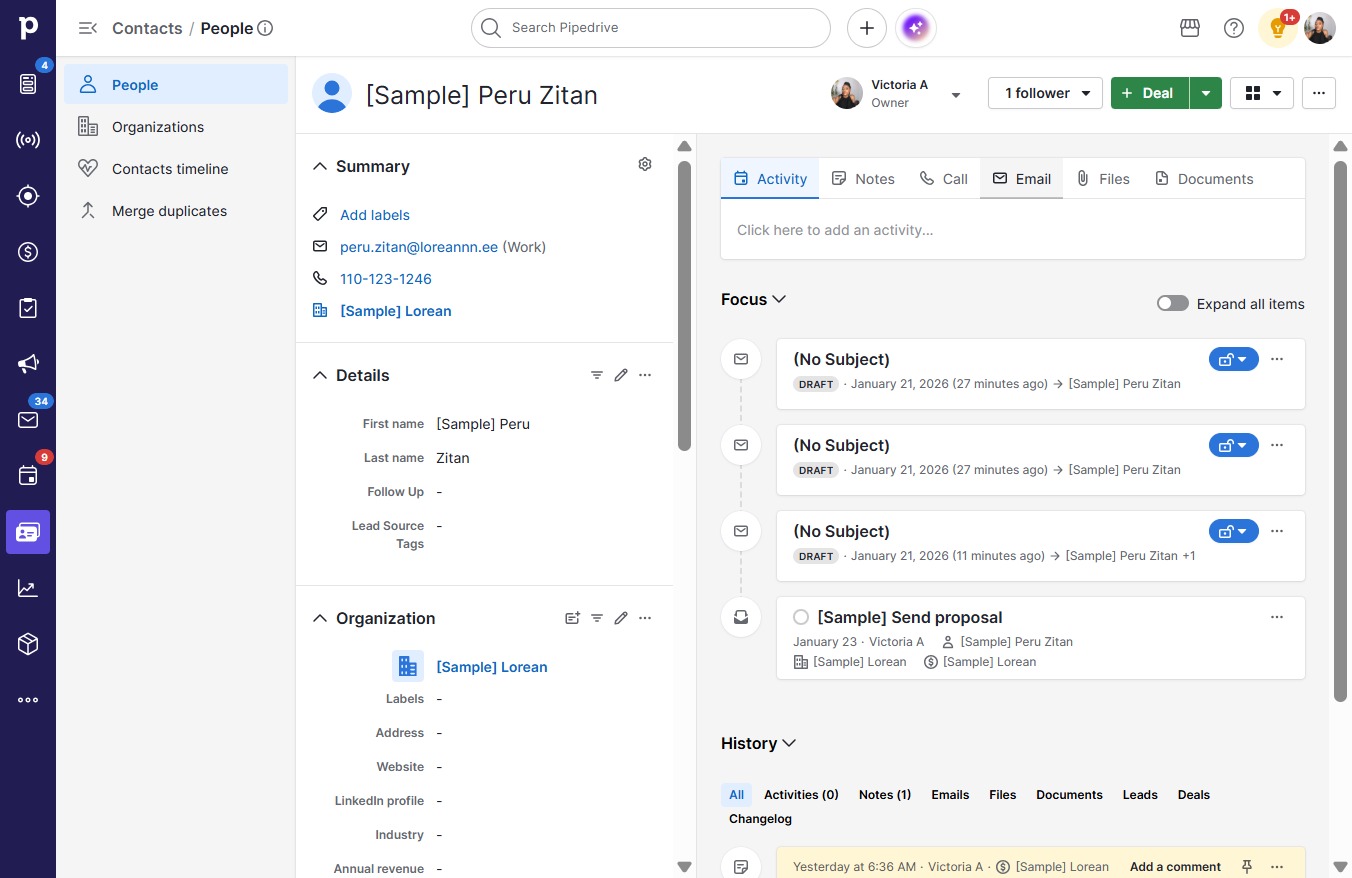
Task: Switch to the Notes tab
Action: tap(863, 179)
